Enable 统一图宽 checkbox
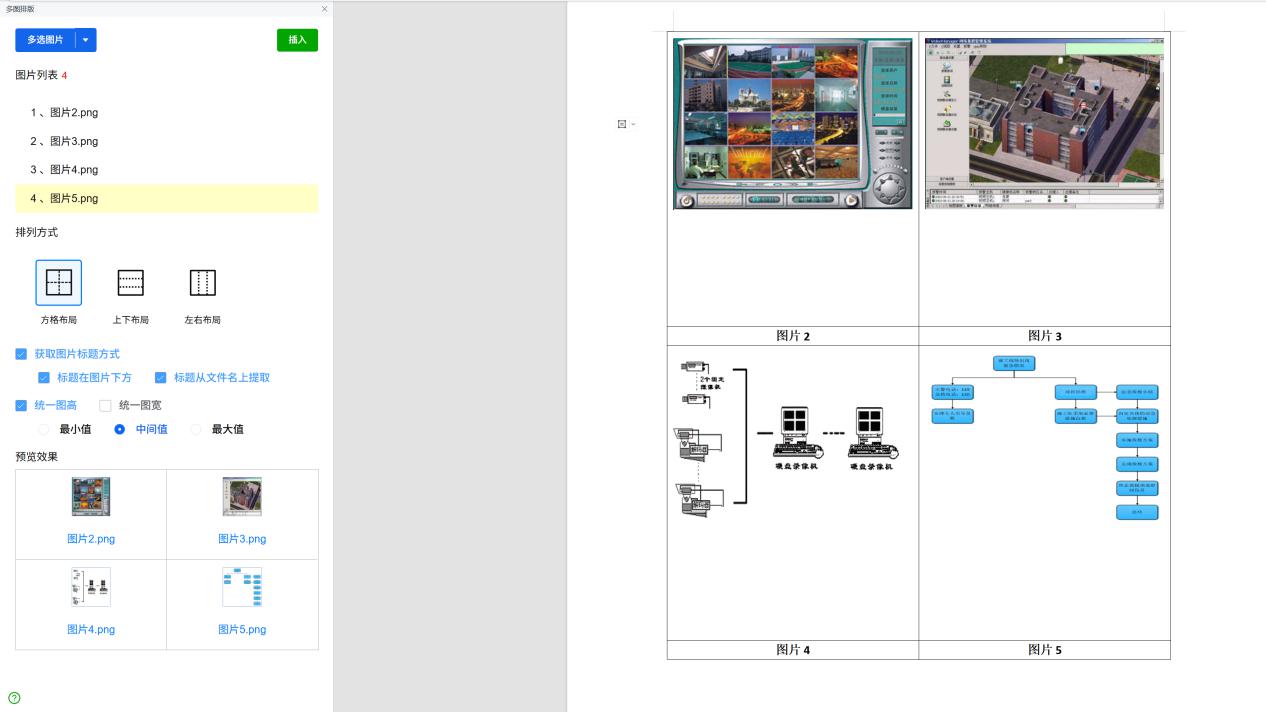The height and width of the screenshot is (712, 1266). (105, 405)
